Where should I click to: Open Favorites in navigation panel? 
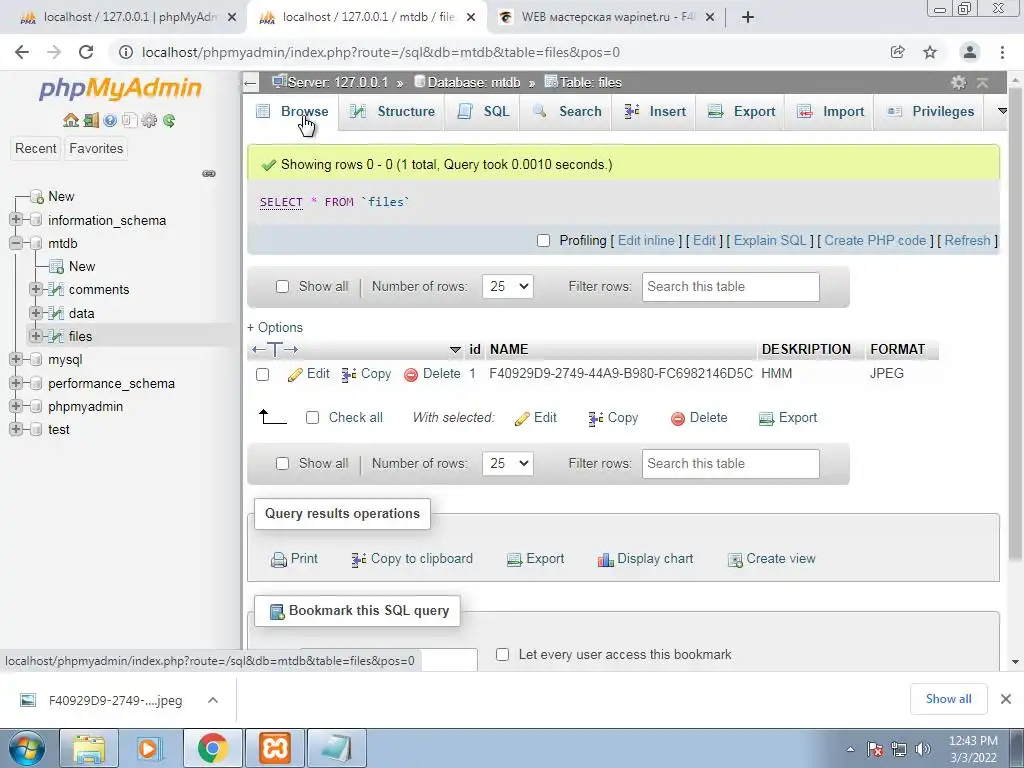[x=96, y=148]
